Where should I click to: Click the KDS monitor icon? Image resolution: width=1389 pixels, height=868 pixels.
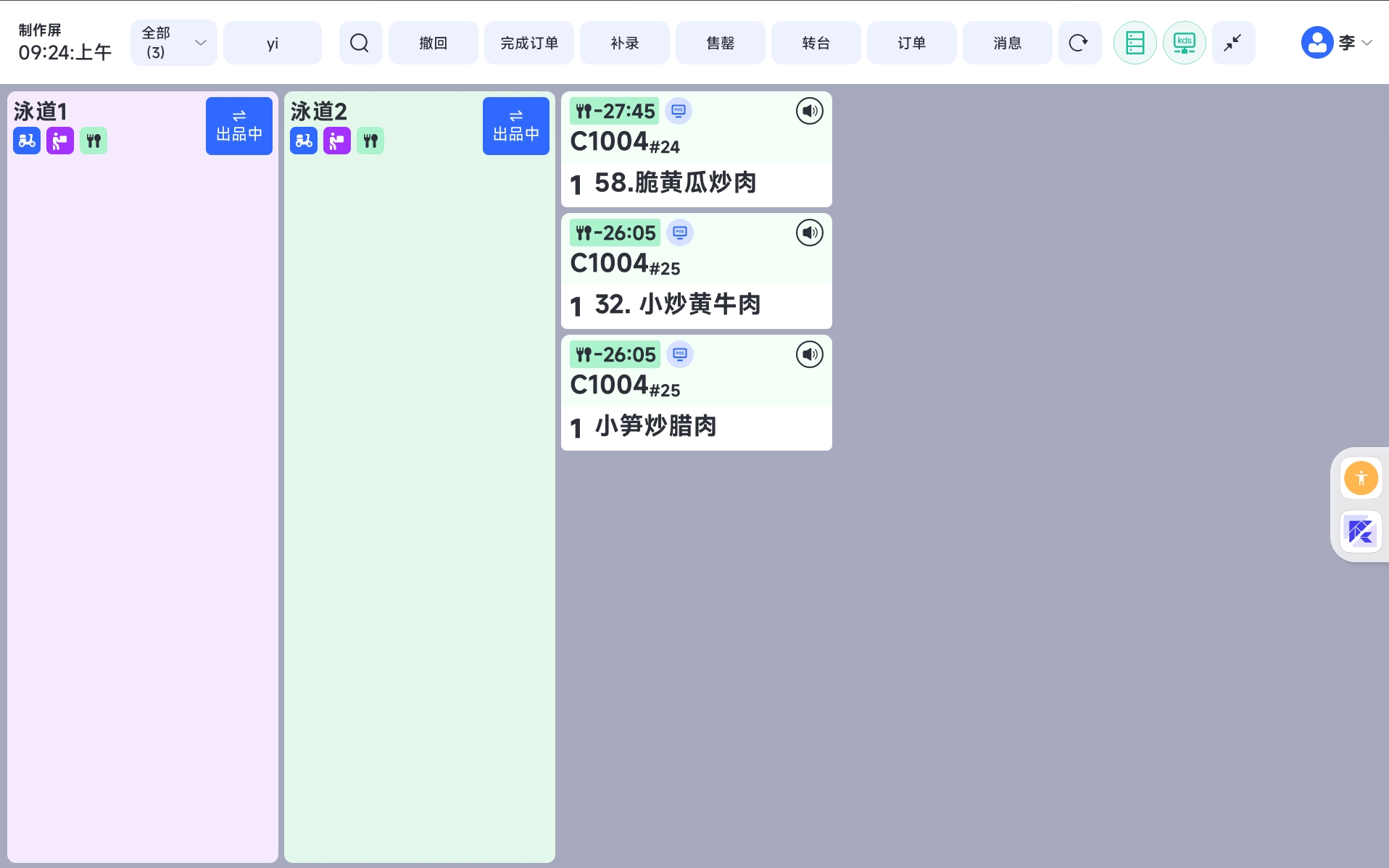[1184, 43]
